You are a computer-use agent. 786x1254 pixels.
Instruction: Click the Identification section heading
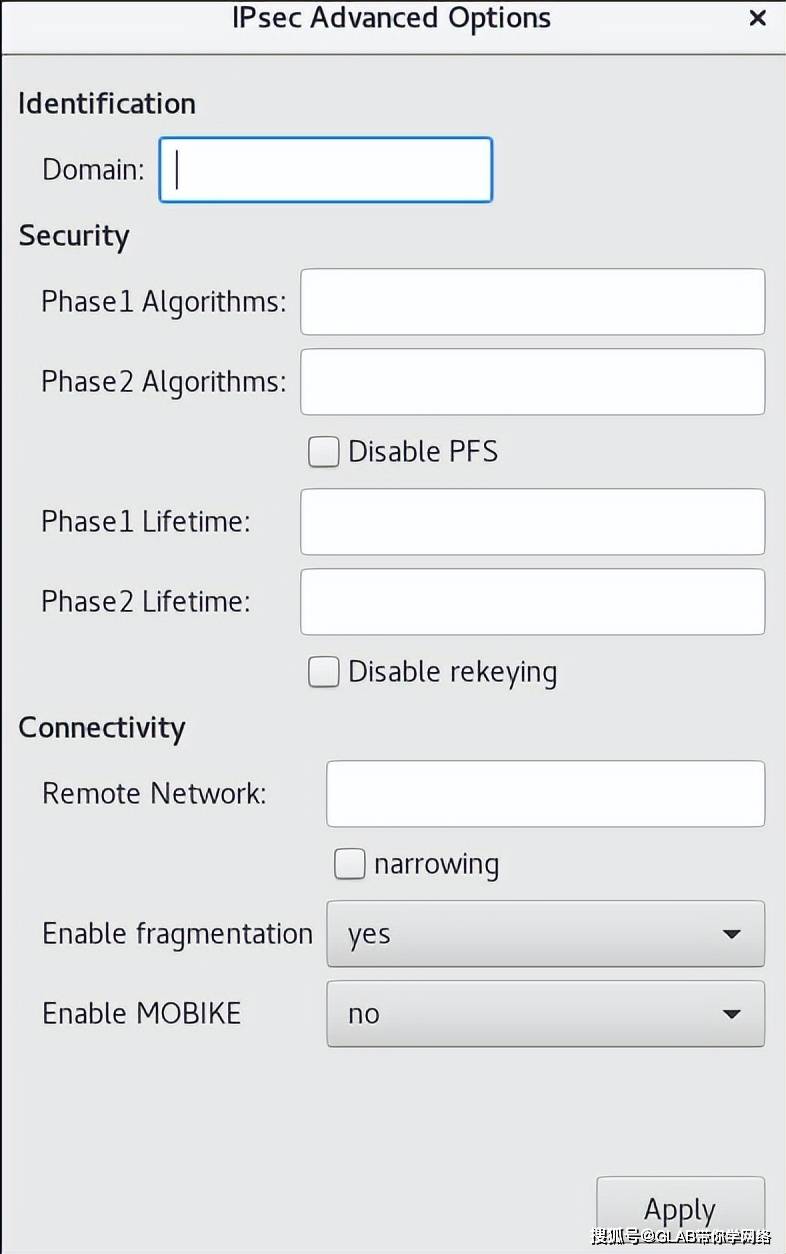[x=107, y=104]
